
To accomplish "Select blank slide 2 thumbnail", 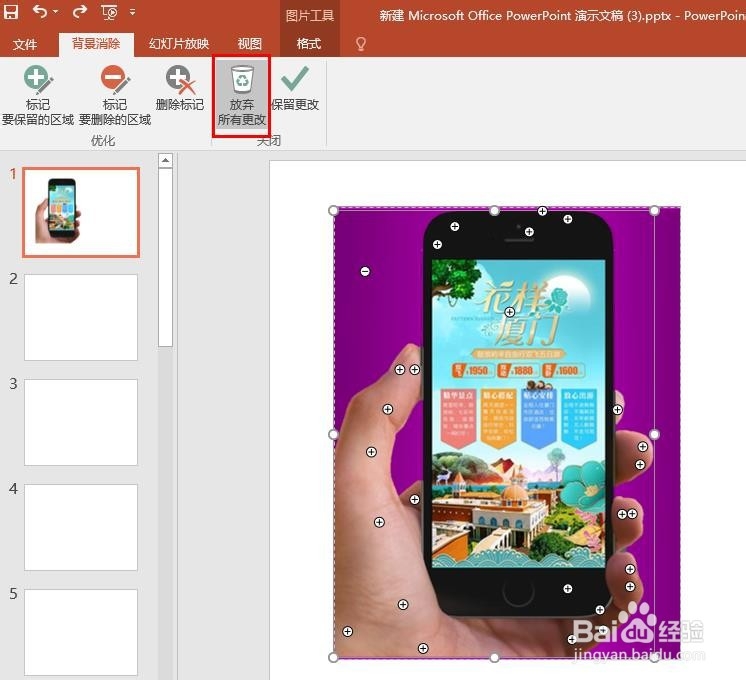I will click(81, 317).
